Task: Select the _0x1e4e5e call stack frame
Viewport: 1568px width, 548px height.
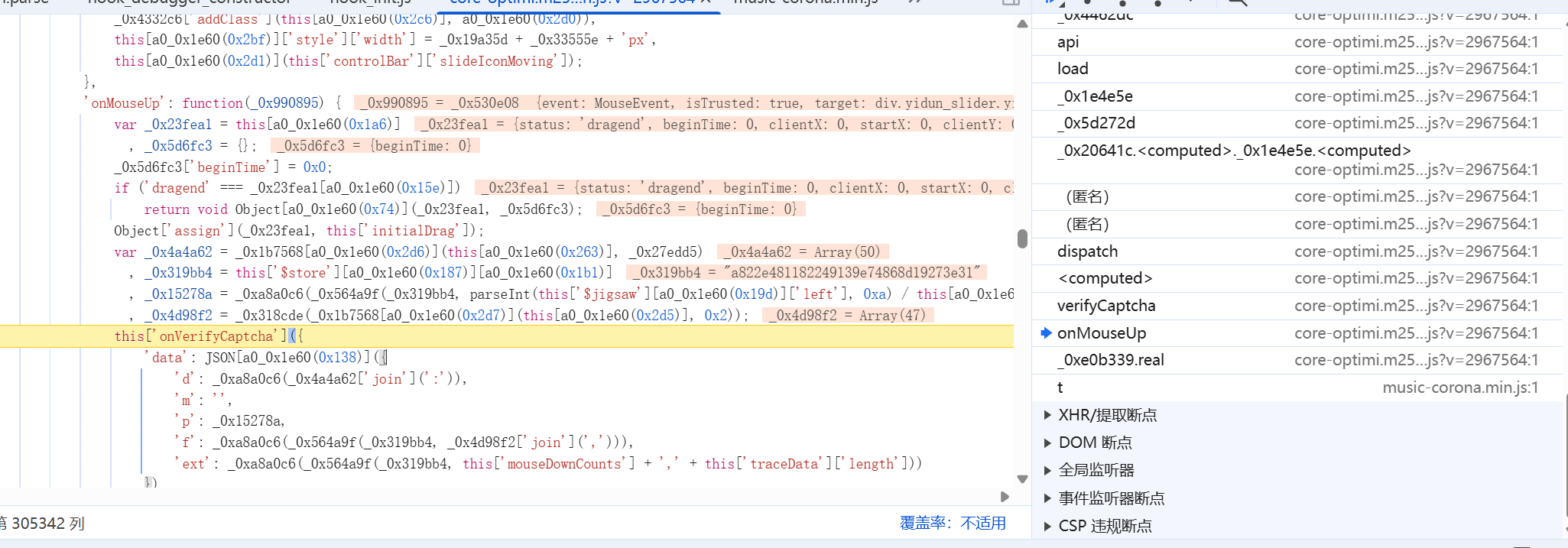Action: tap(1297, 96)
